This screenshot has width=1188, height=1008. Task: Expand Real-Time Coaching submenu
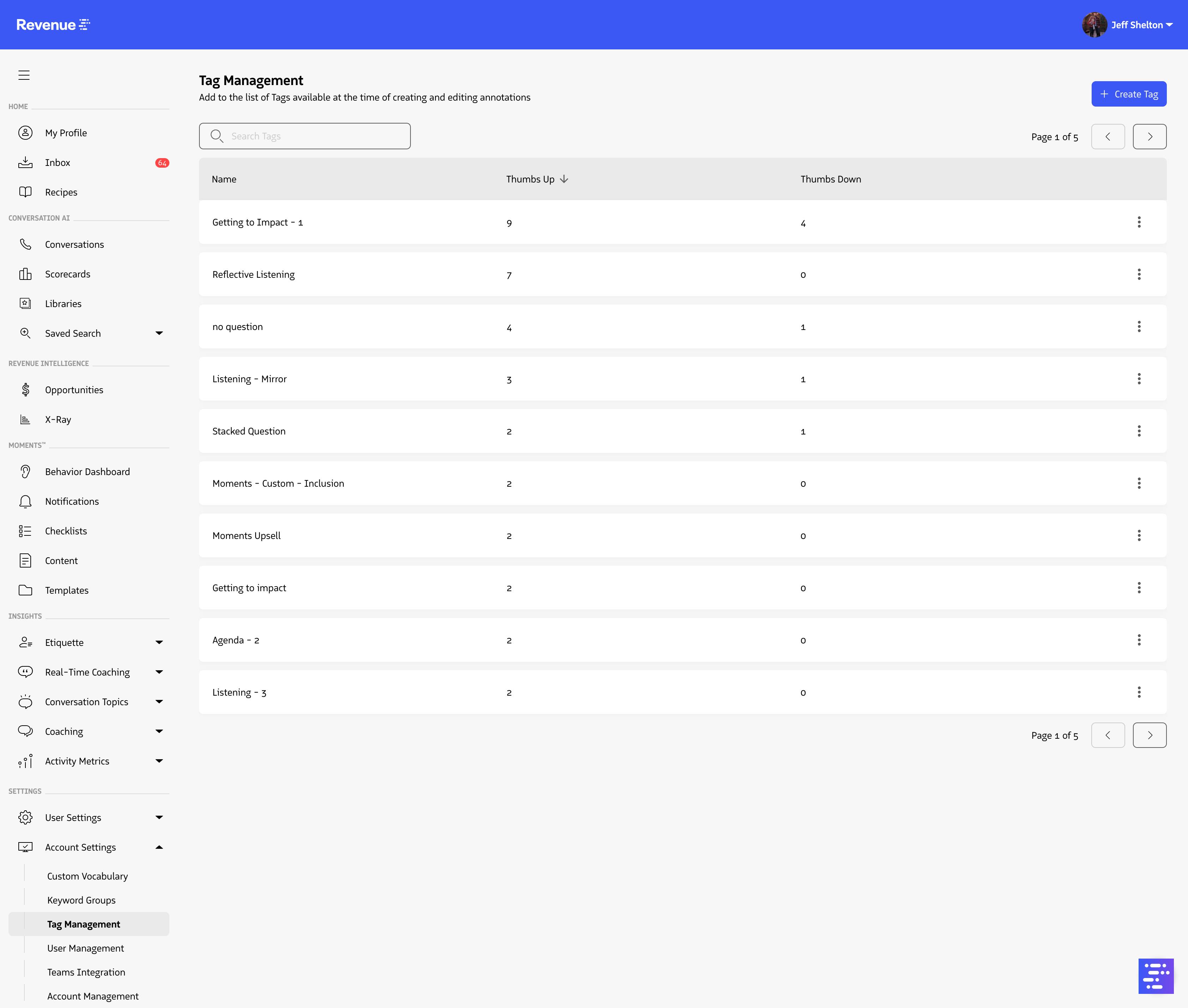point(159,672)
